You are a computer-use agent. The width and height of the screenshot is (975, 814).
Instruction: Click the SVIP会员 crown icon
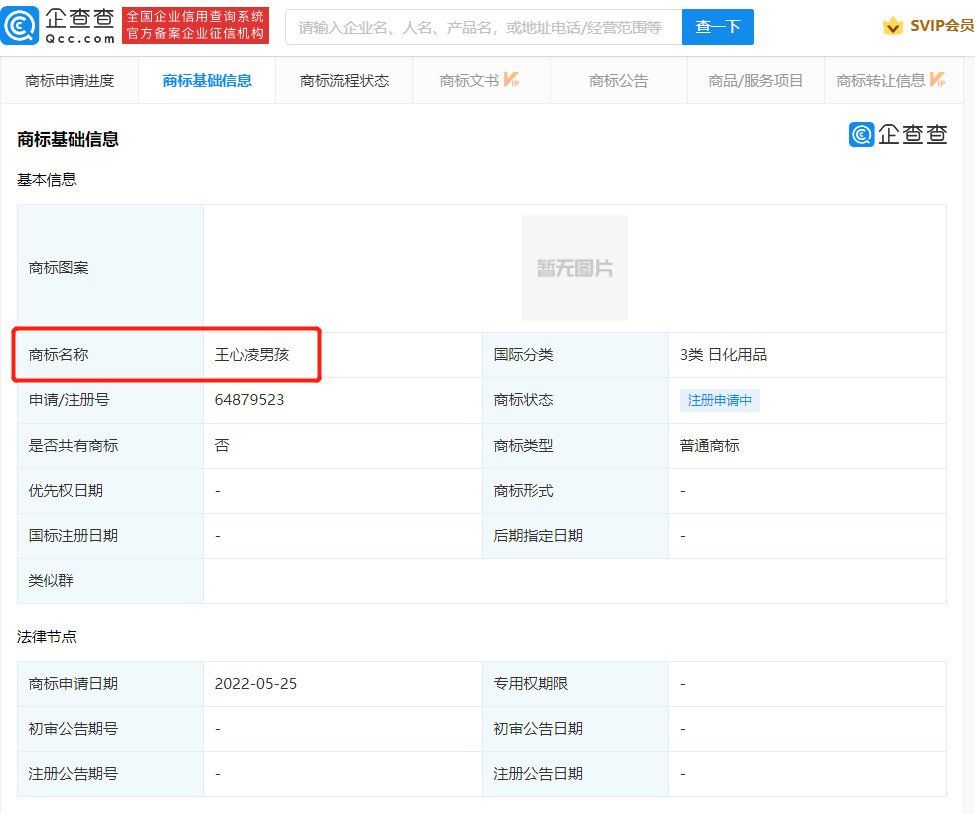(892, 26)
